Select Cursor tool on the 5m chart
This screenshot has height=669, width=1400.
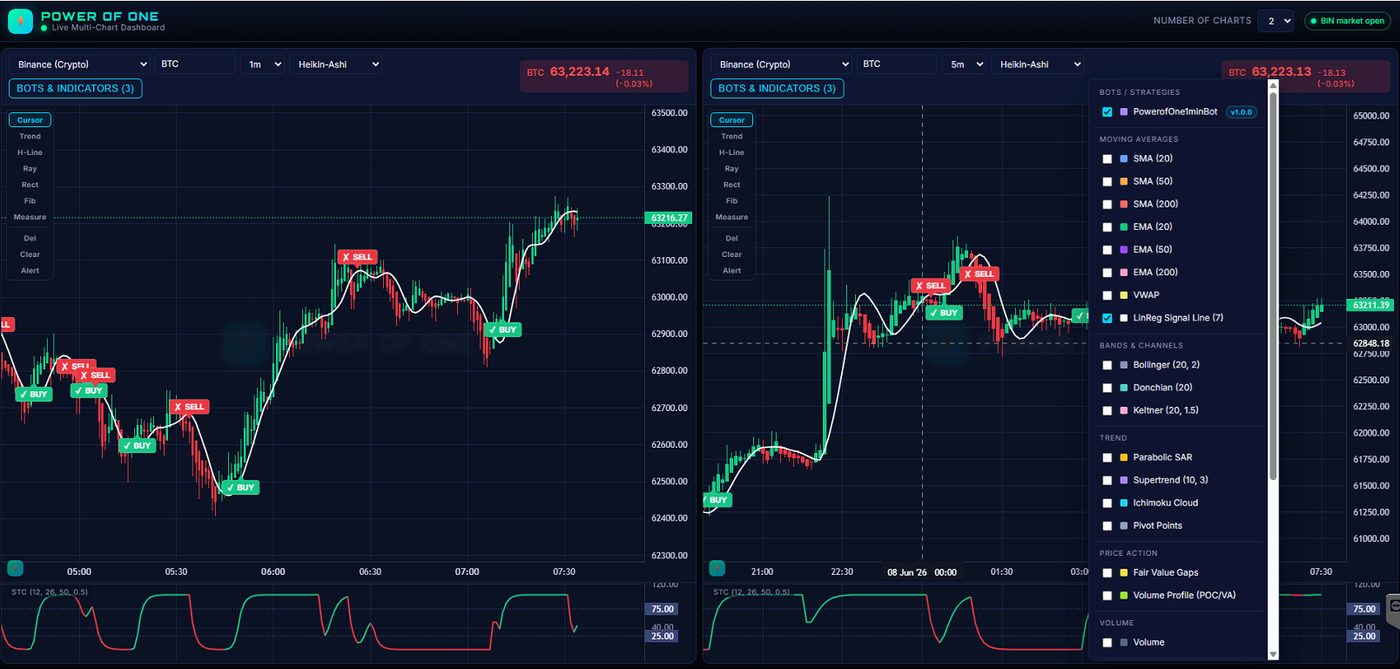click(x=732, y=120)
